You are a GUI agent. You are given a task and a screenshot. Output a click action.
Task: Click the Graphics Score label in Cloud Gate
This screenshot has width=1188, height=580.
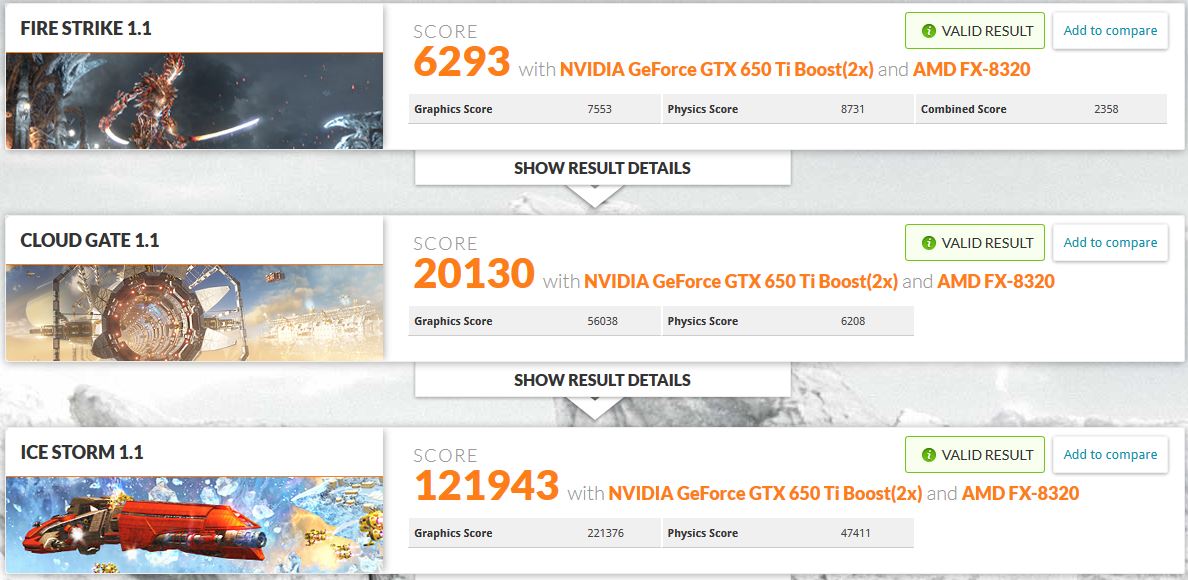453,321
